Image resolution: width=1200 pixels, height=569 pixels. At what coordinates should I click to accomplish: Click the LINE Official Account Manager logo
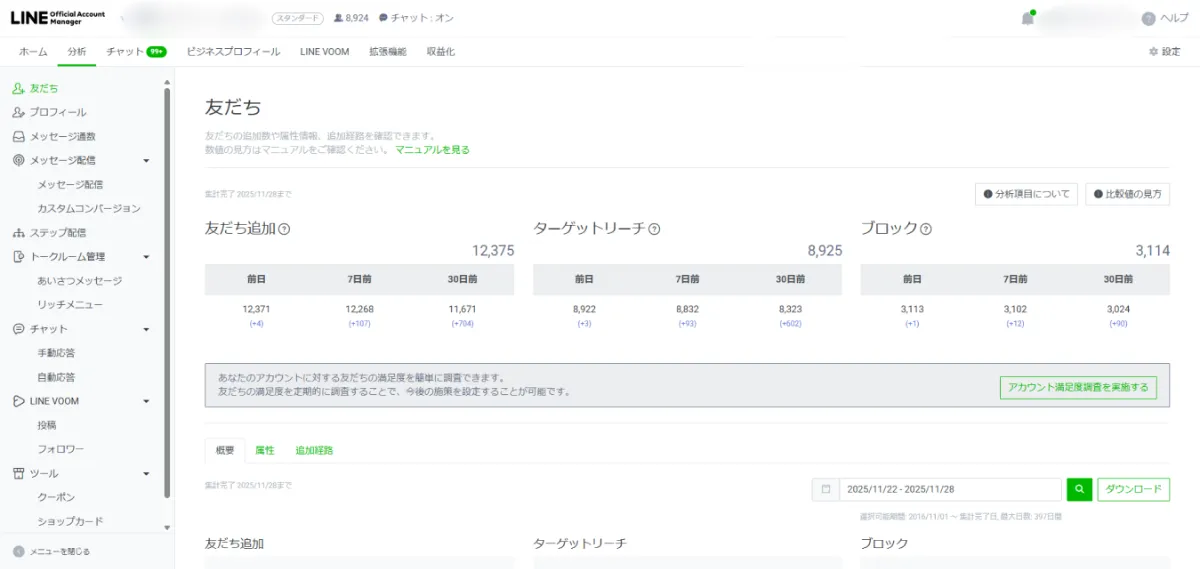[58, 18]
